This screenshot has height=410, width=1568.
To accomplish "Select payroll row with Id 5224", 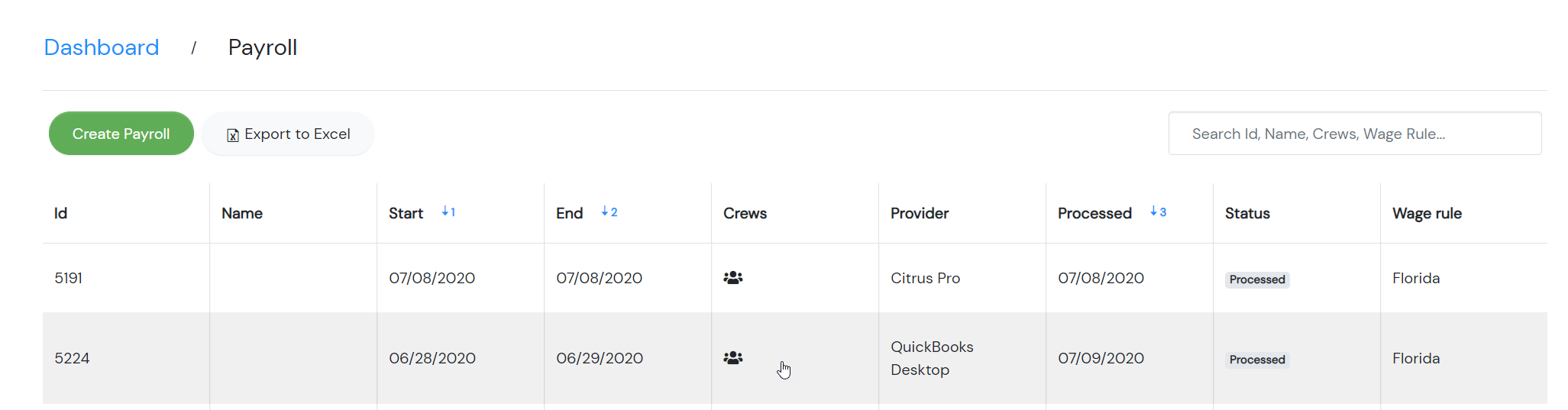I will [x=795, y=358].
